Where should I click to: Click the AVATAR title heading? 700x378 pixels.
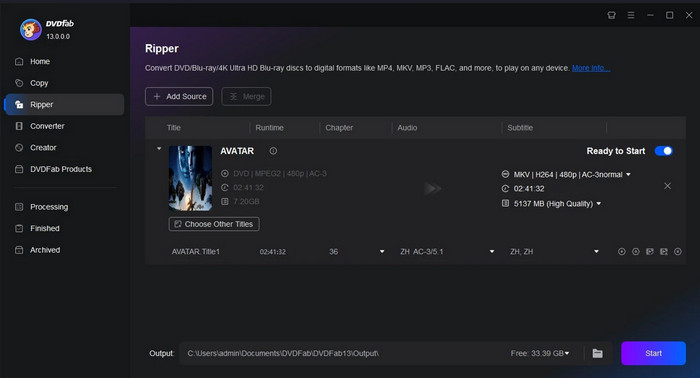click(x=237, y=151)
